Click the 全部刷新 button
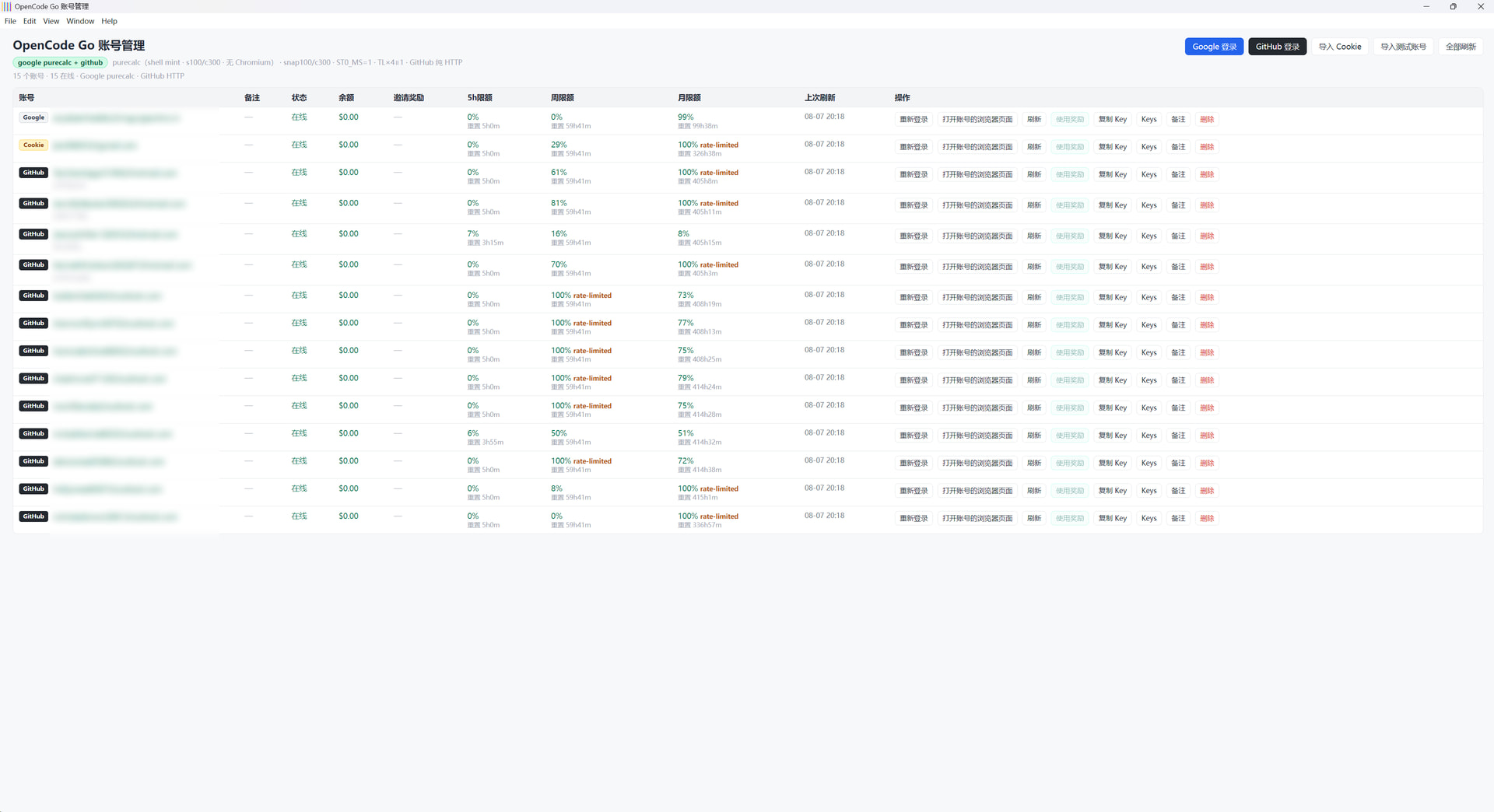Viewport: 1494px width, 812px height. pyautogui.click(x=1461, y=47)
